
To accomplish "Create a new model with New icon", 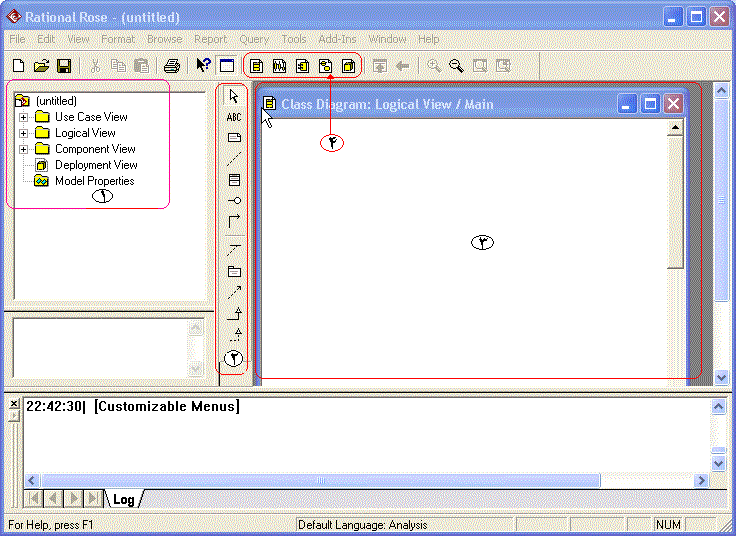I will pyautogui.click(x=19, y=66).
